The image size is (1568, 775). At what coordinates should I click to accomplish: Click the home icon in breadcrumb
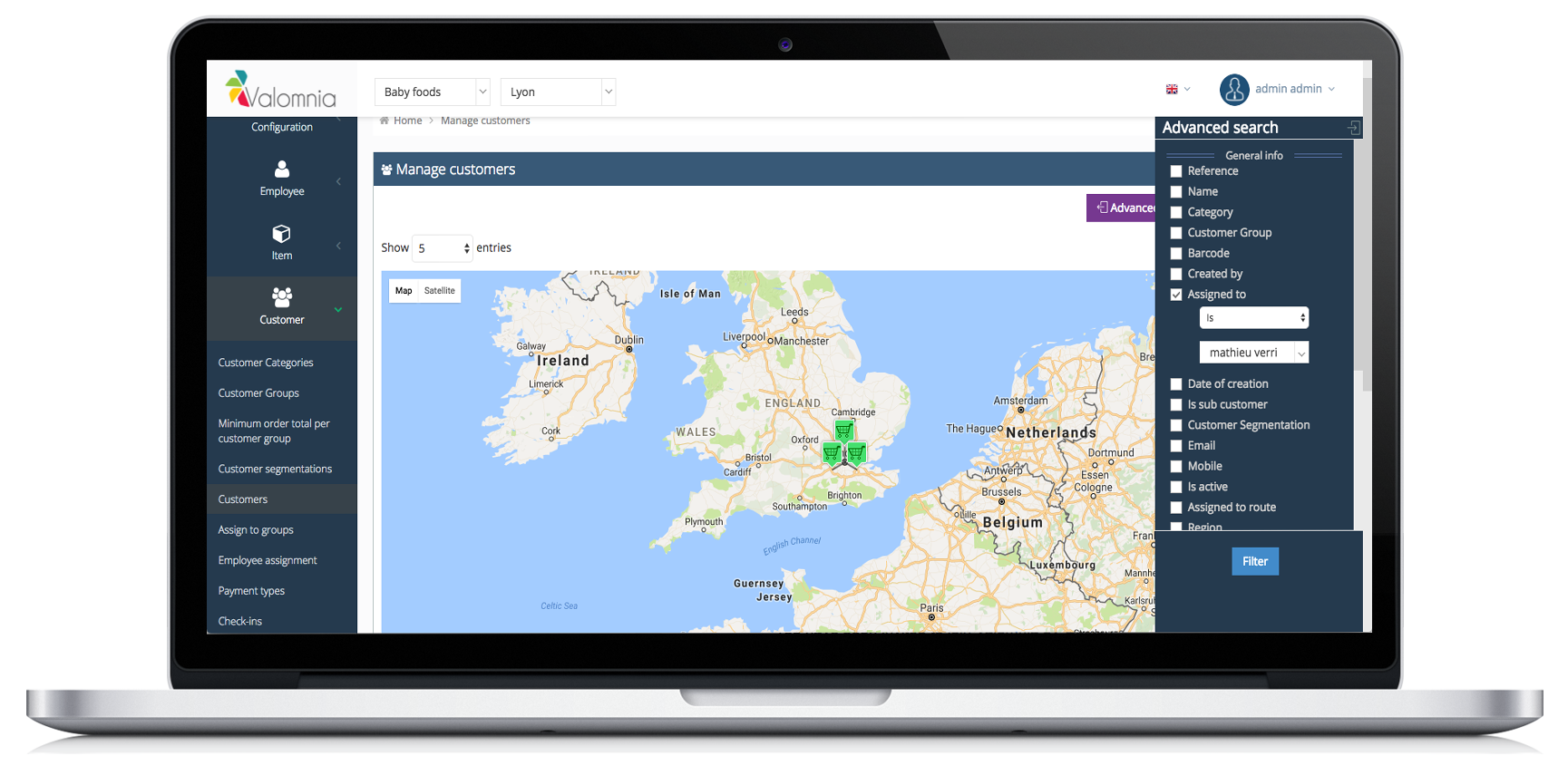pyautogui.click(x=385, y=121)
